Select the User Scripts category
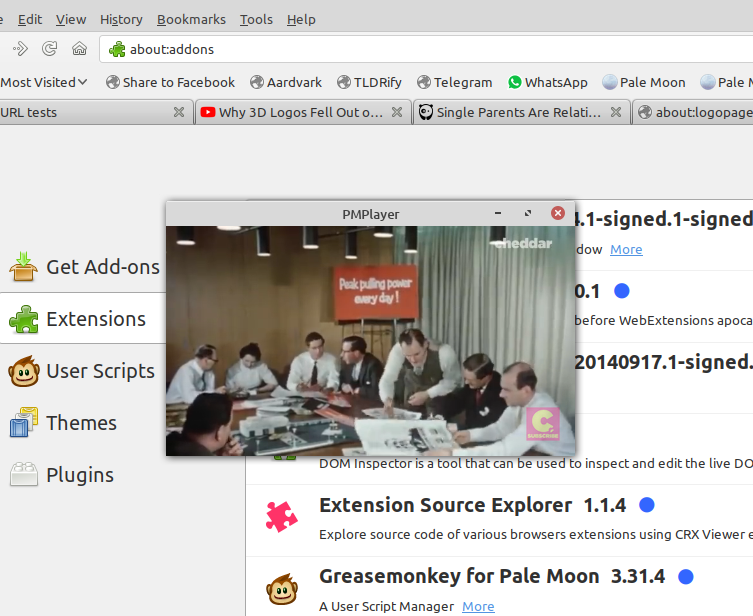The image size is (753, 616). 83,371
